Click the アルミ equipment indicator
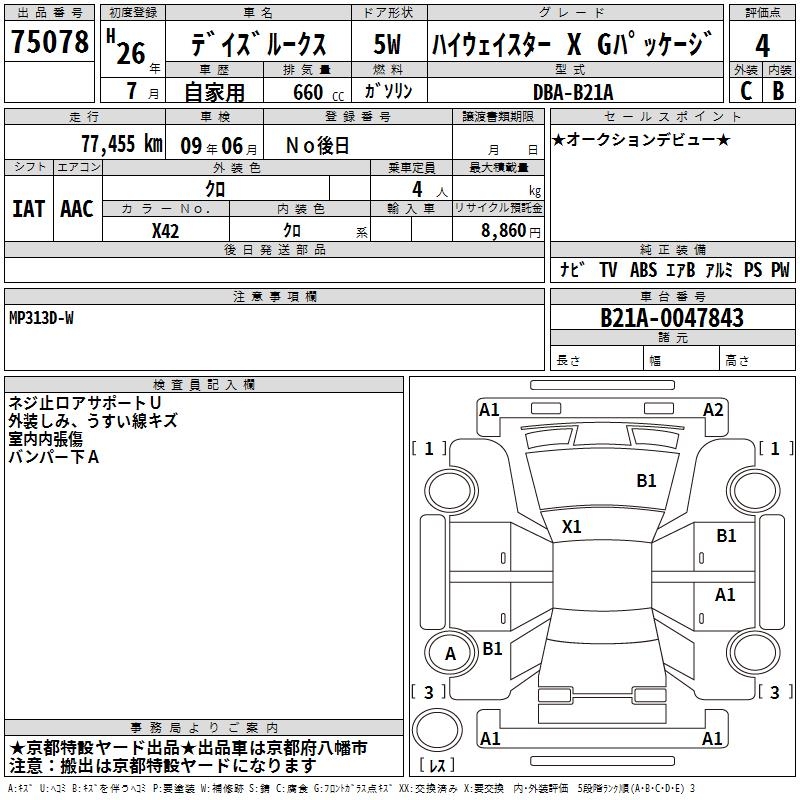The height and width of the screenshot is (800, 800). 717,270
